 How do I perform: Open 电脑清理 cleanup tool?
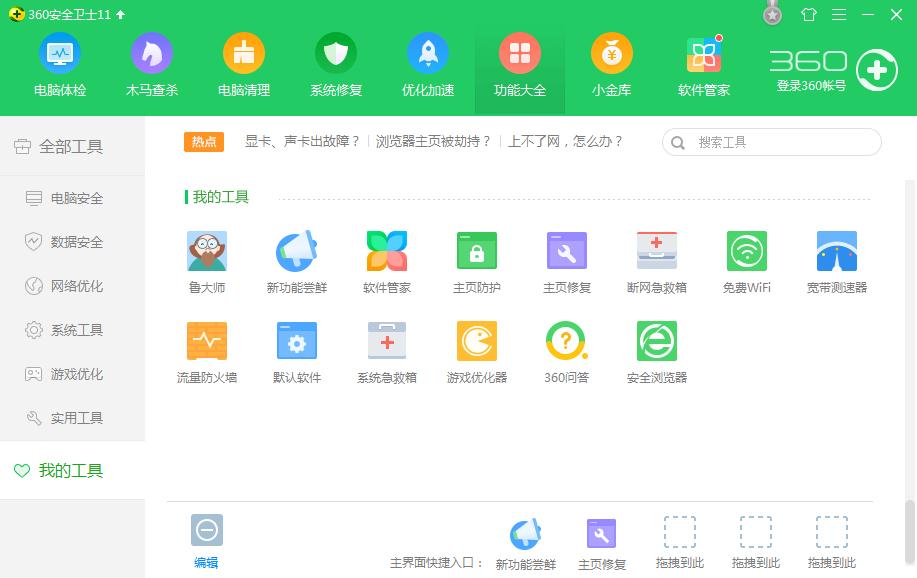(244, 64)
